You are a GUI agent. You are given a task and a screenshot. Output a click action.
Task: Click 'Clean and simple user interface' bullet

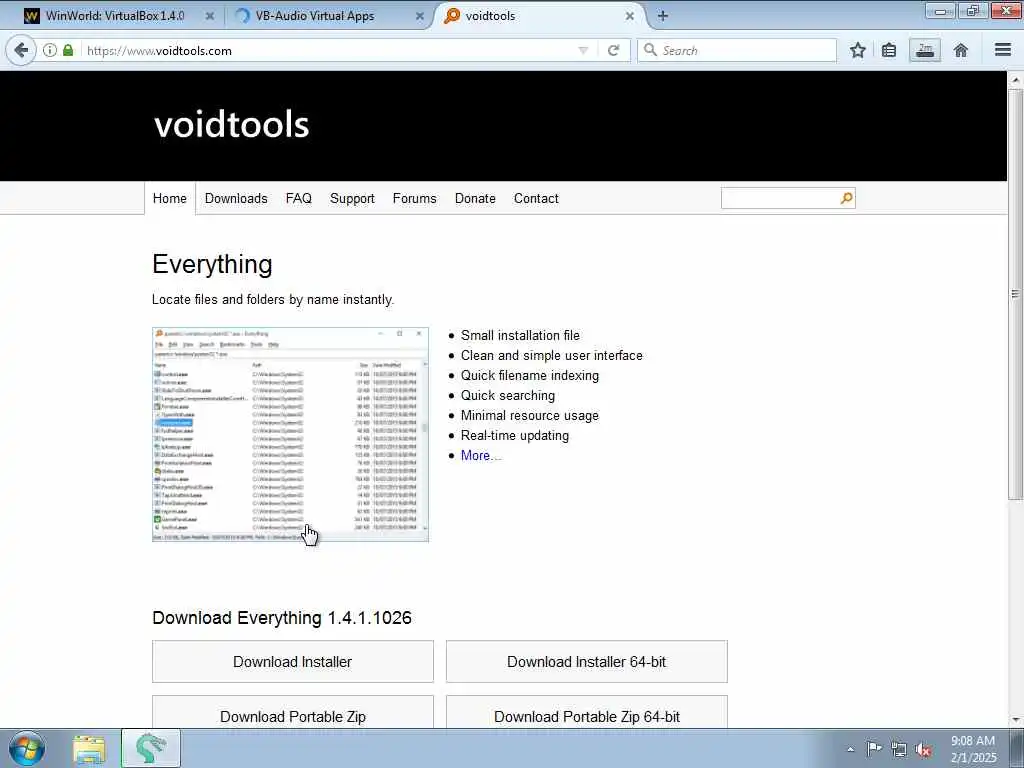[x=551, y=355]
